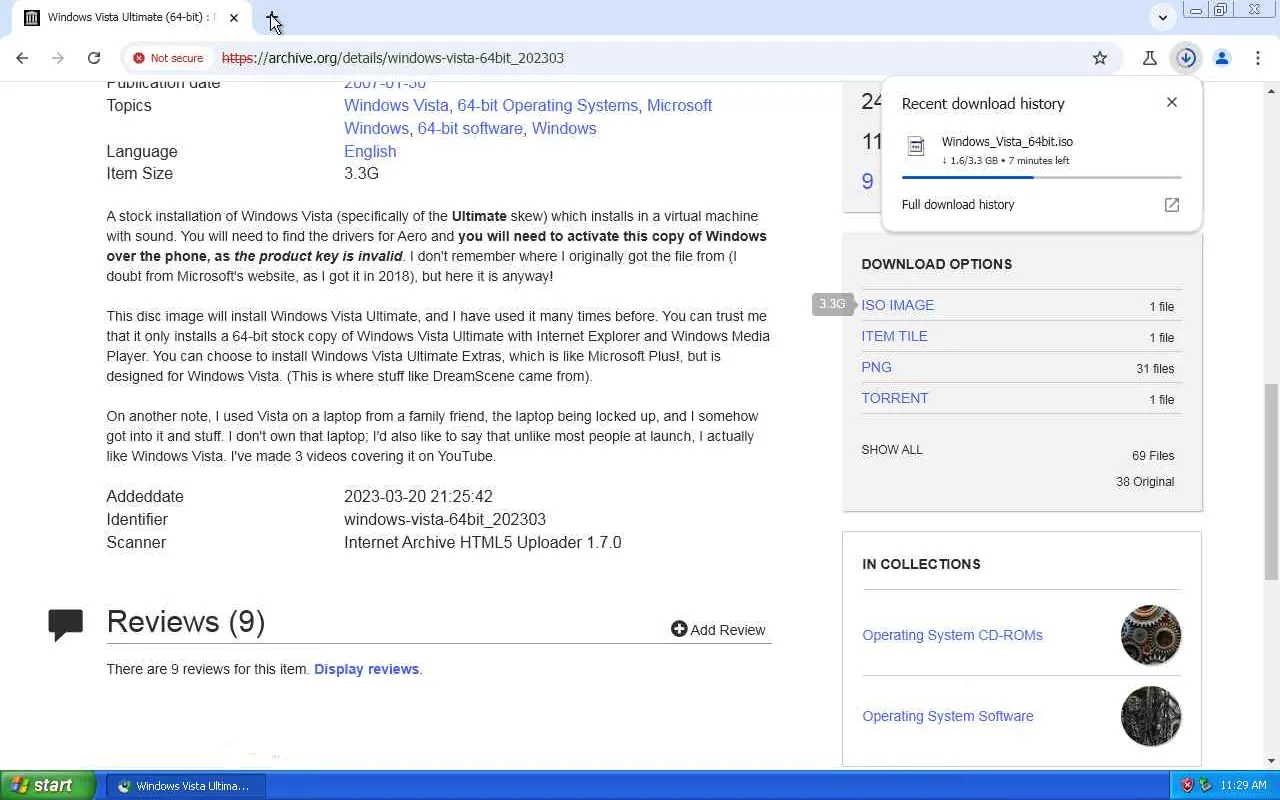Click the Add Review plus icon
Image resolution: width=1280 pixels, height=800 pixels.
(679, 629)
